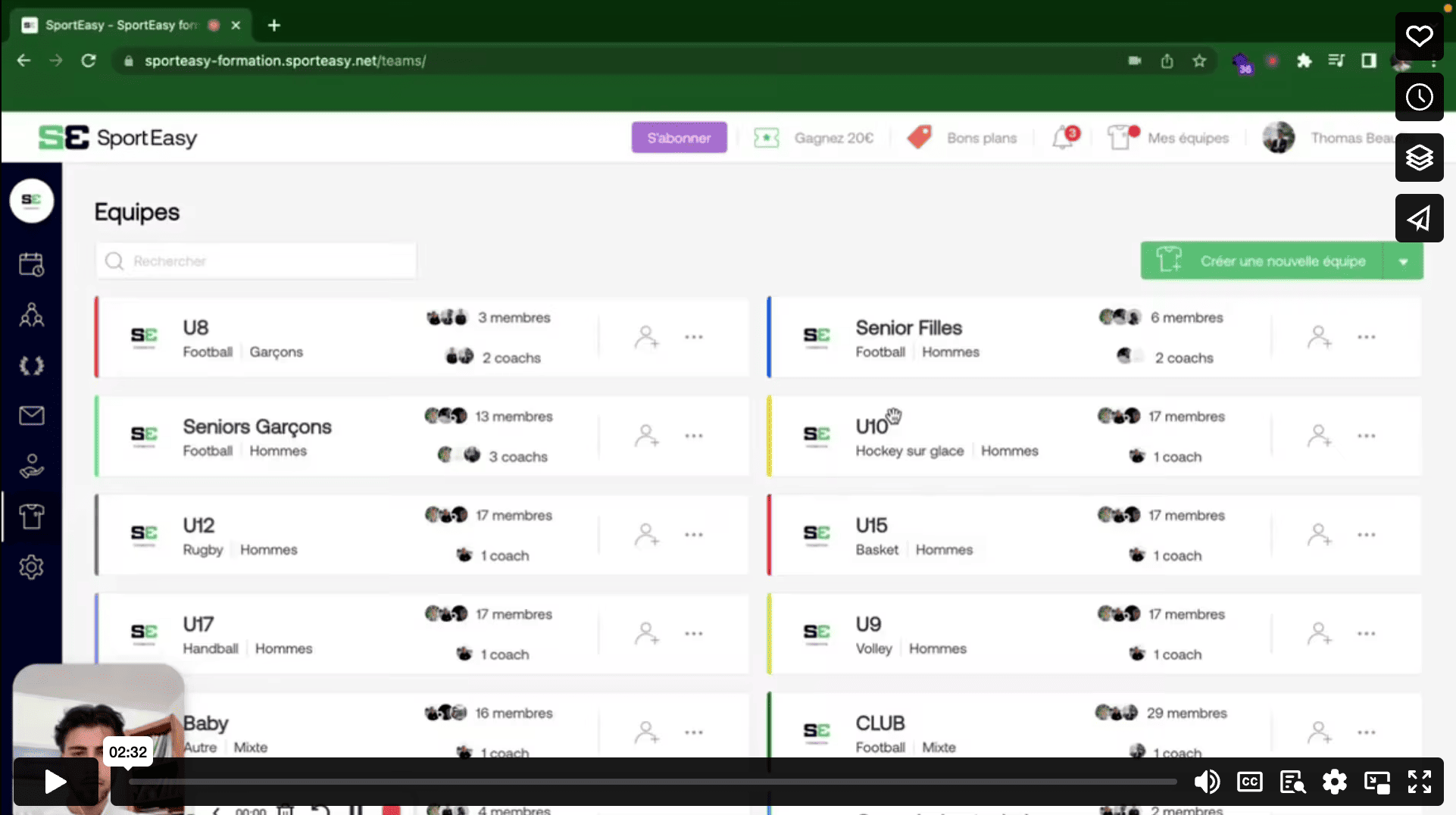Add a member to team U9
The height and width of the screenshot is (815, 1456).
[1319, 633]
